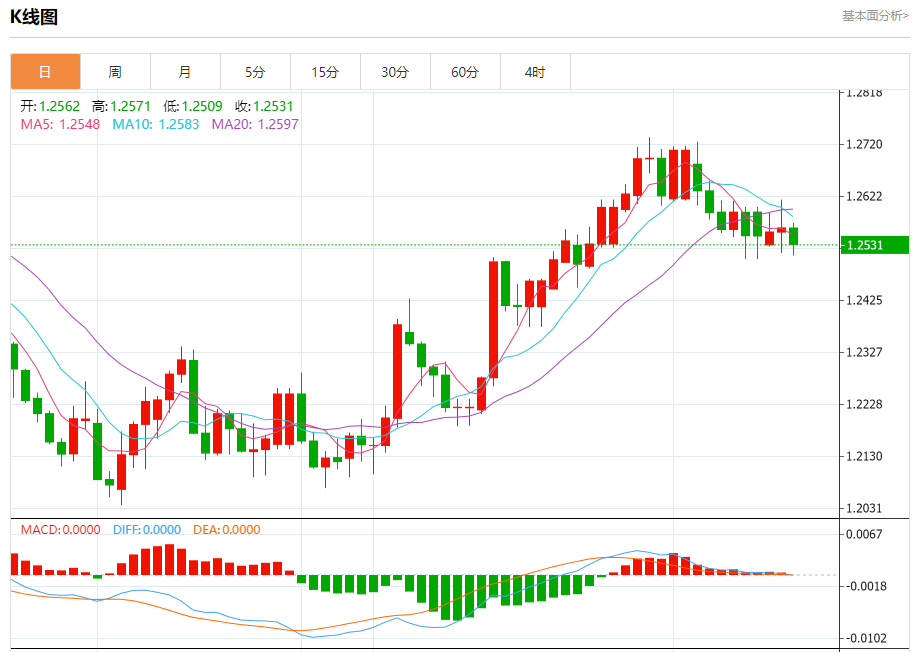Screen dimensions: 917x652
Task: Open the 15分 interval tab
Action: 325,72
